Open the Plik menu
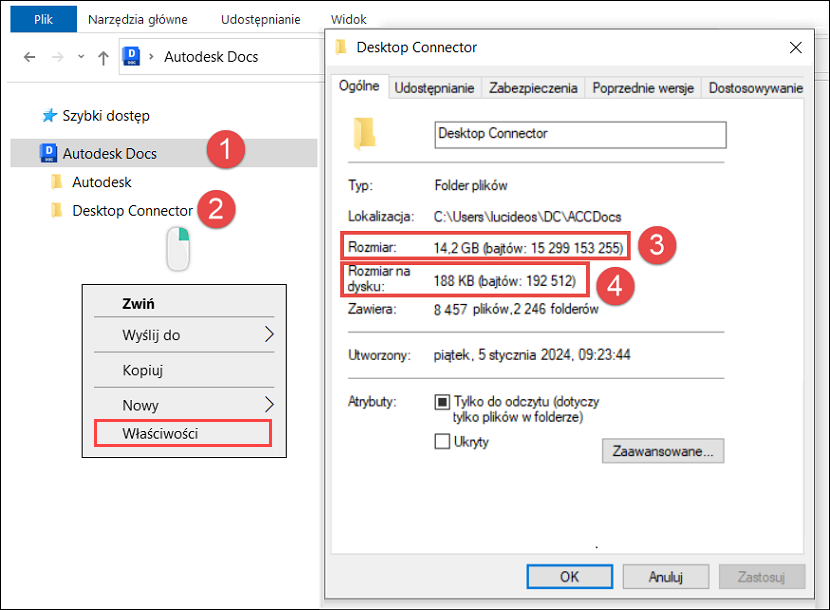 tap(43, 20)
